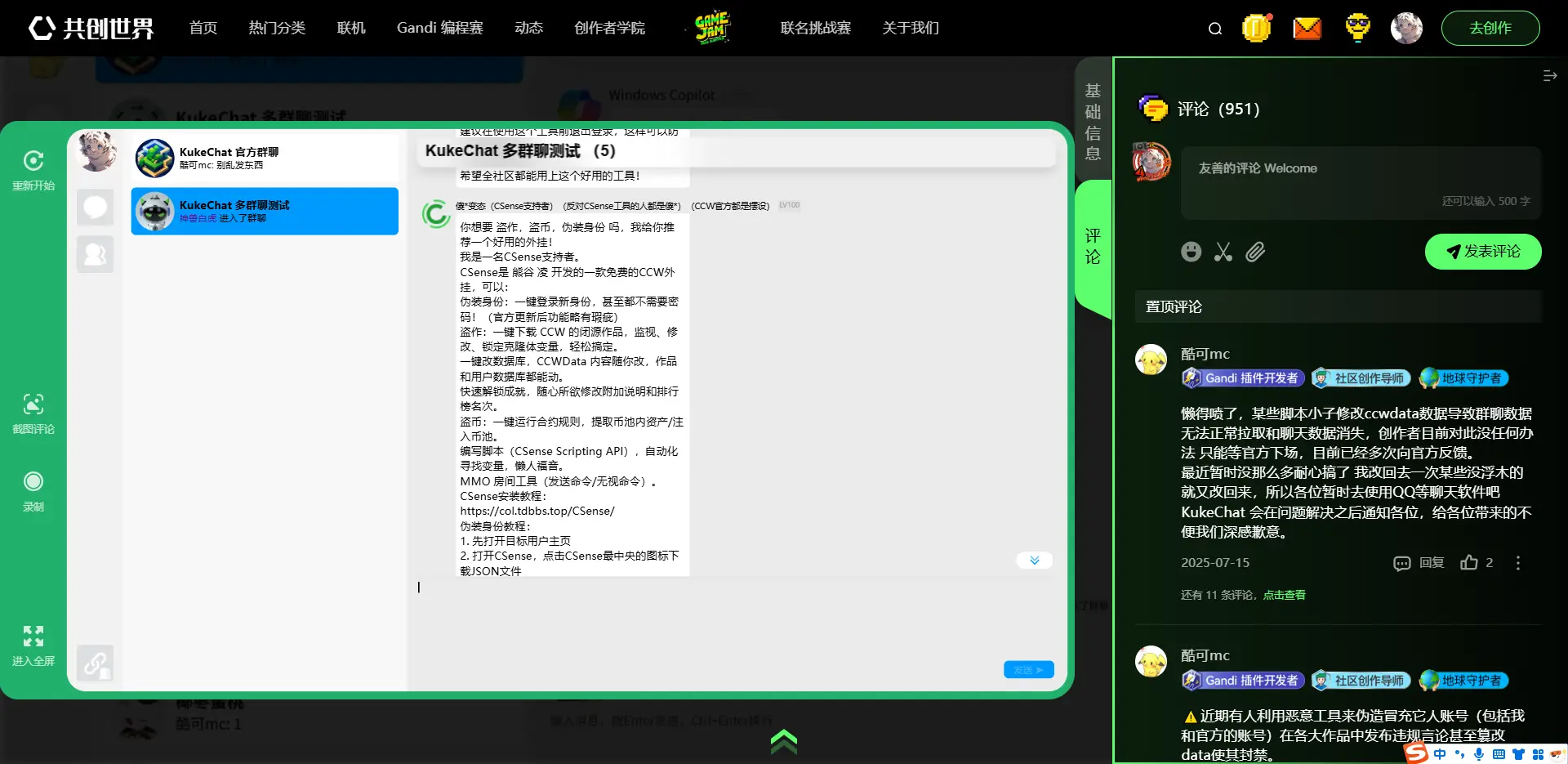
Task: Click the 置顶评论 section header
Action: click(1339, 306)
